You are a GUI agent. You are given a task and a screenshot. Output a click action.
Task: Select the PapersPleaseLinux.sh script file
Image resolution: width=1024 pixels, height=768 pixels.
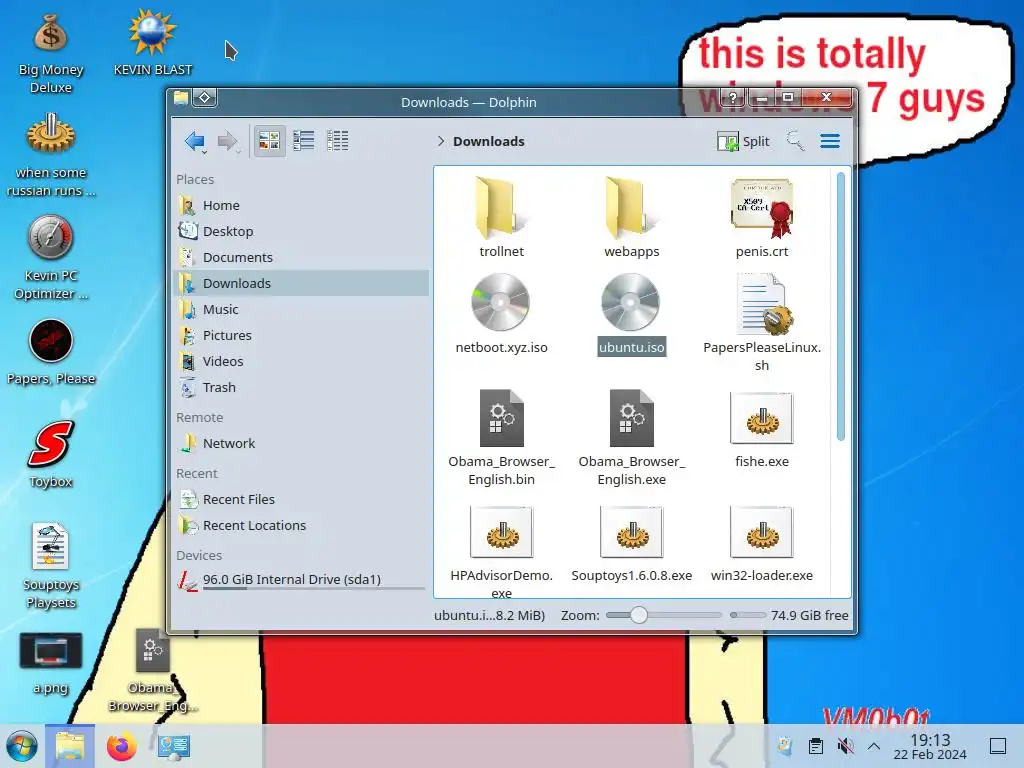pos(761,323)
